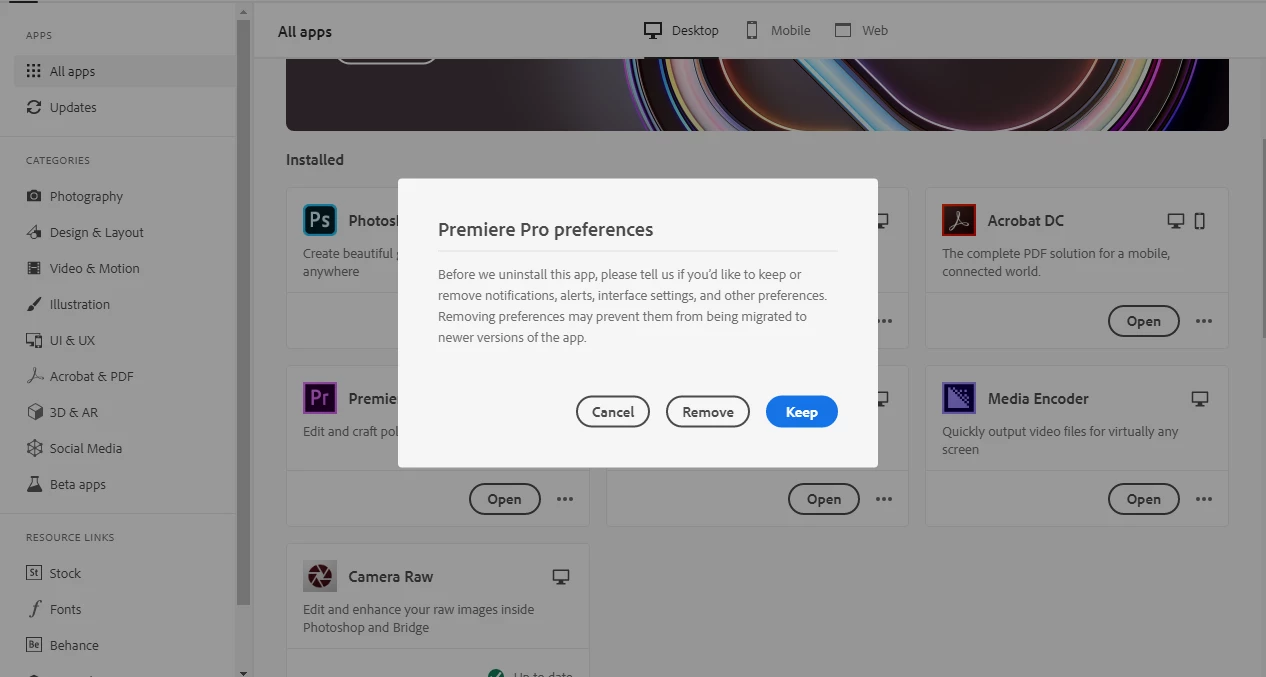This screenshot has width=1266, height=677.
Task: Click the promotional banner image
Action: click(x=757, y=94)
